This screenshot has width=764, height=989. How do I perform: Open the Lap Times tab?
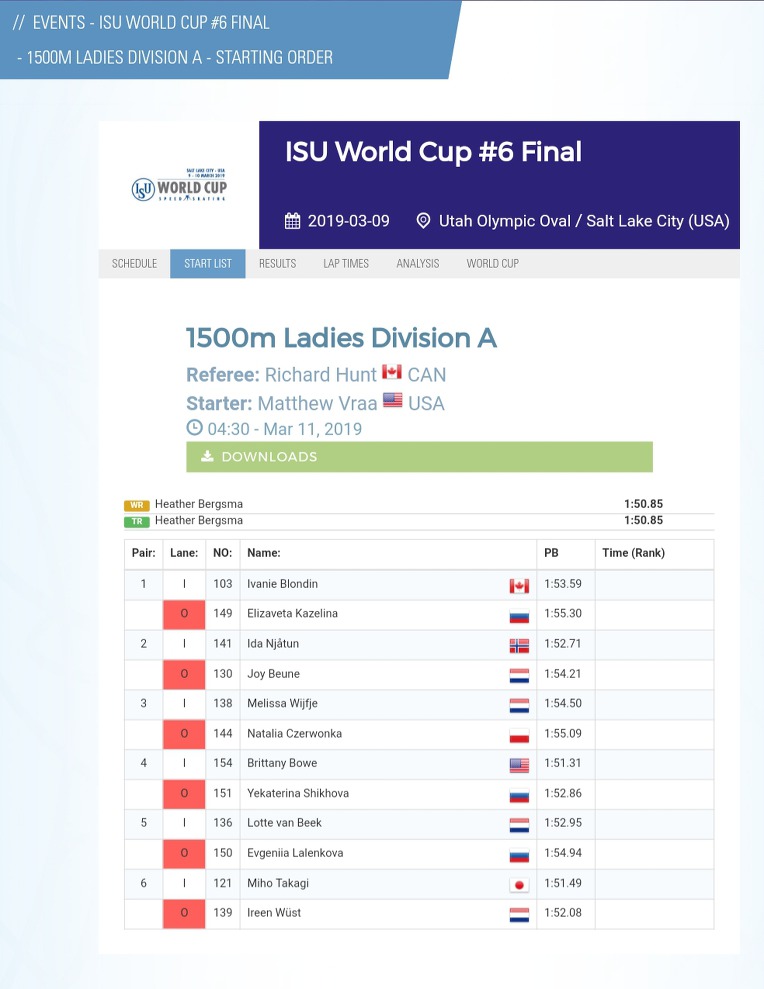coord(346,264)
